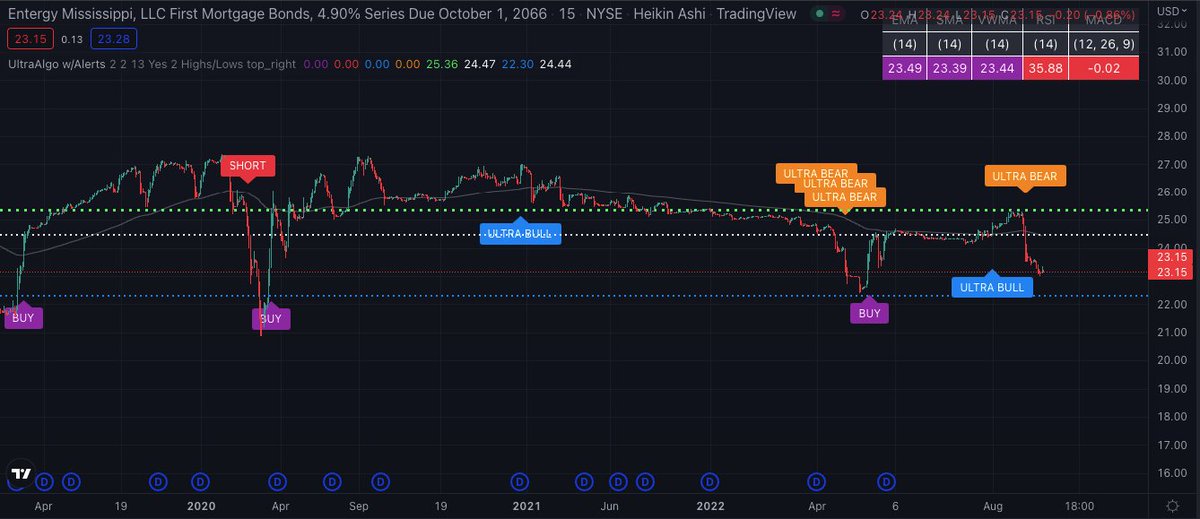The image size is (1200, 519).
Task: Click dividend marker above the 2020 label
Action: [201, 482]
